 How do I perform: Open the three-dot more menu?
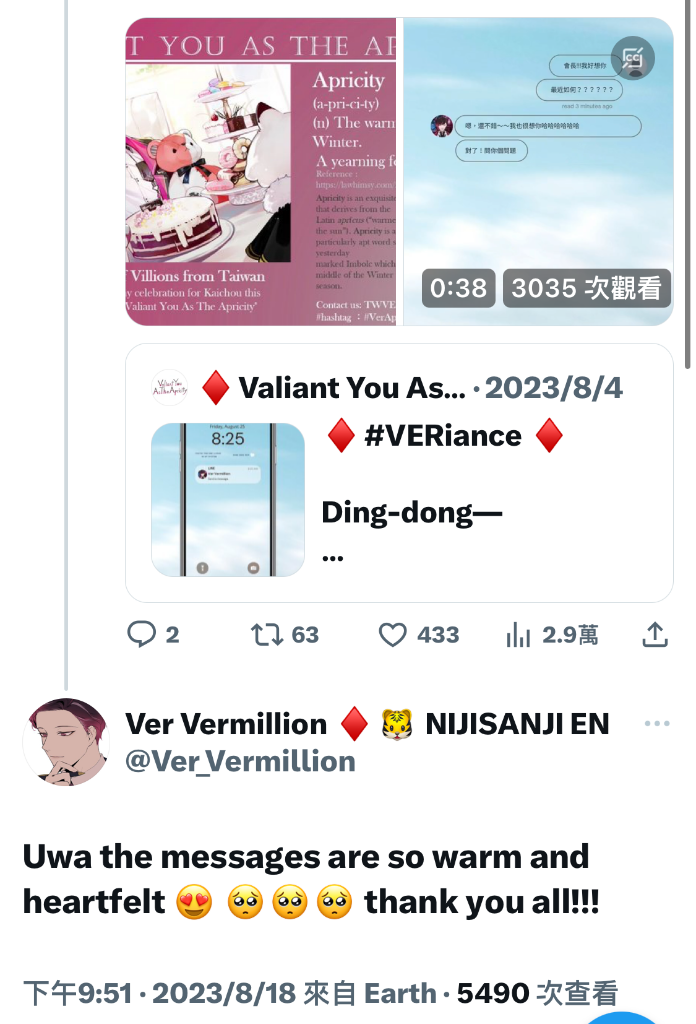point(656,723)
